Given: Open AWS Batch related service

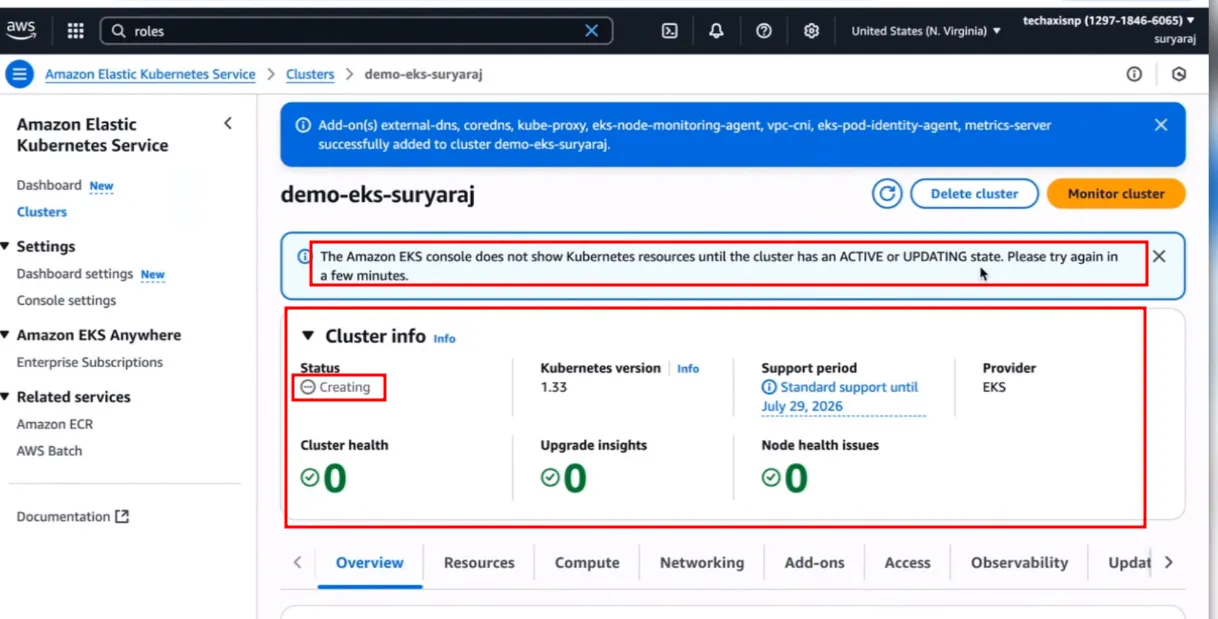Looking at the screenshot, I should click(50, 451).
